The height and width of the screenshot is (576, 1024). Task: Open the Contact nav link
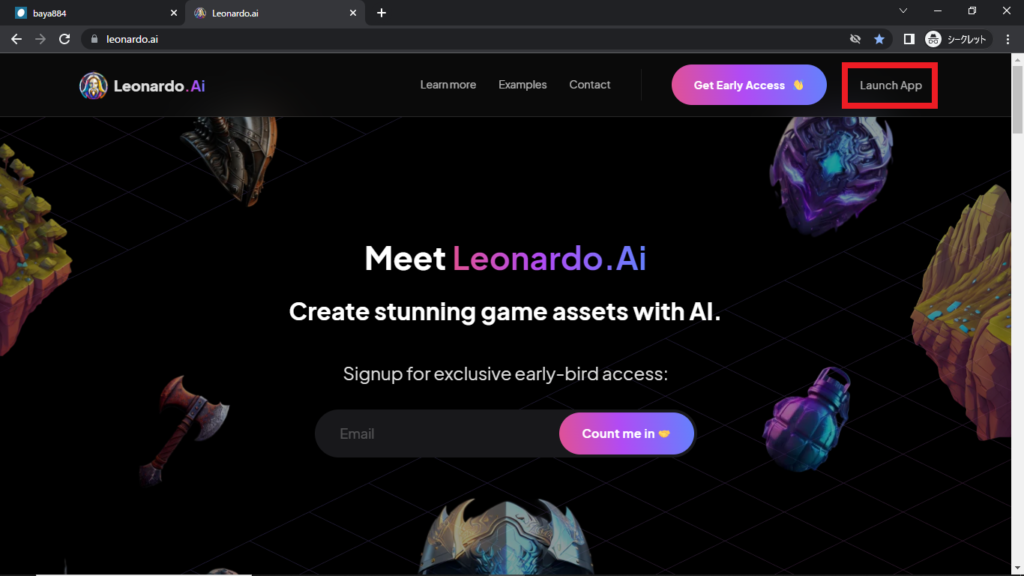[x=590, y=84]
